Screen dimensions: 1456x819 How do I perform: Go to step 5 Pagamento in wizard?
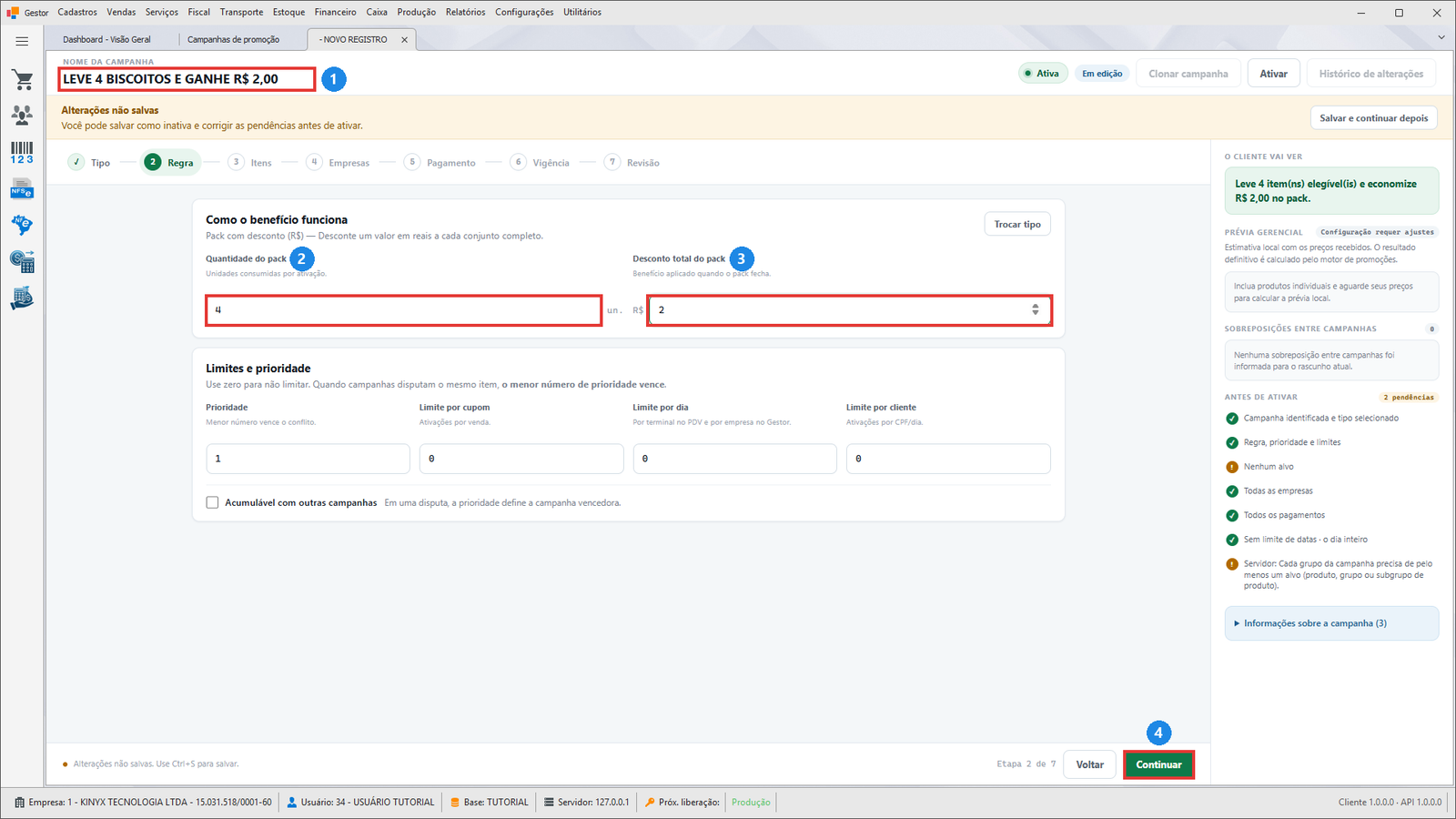coord(440,163)
